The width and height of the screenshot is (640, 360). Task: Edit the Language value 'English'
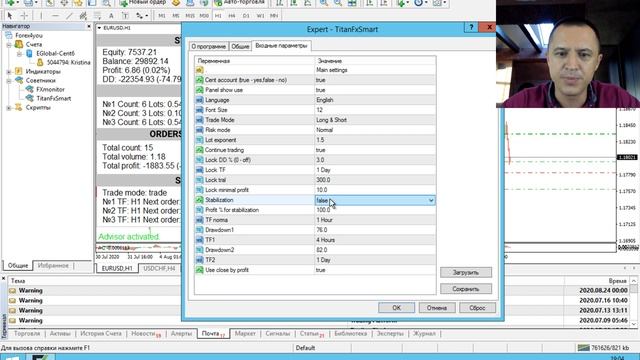pyautogui.click(x=375, y=100)
